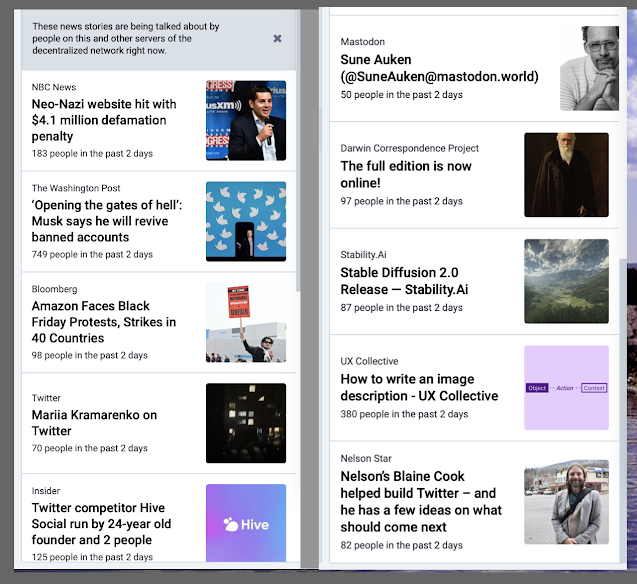Open 'Sune Auken' Mastodon profile headline

click(439, 68)
